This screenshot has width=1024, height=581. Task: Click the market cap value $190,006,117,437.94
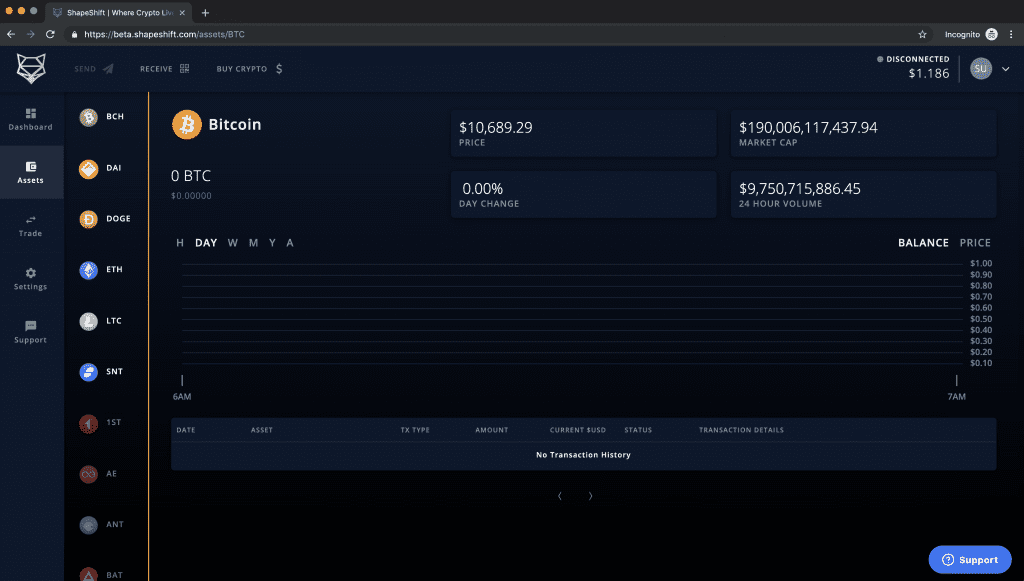[x=808, y=127]
